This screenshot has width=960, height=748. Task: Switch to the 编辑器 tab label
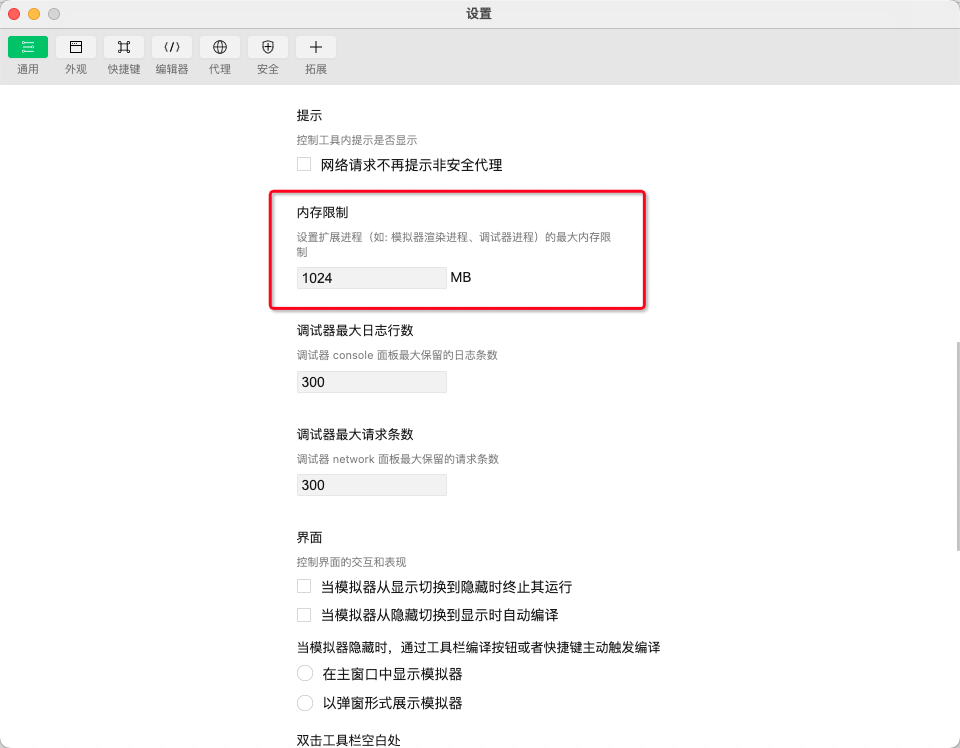[172, 69]
